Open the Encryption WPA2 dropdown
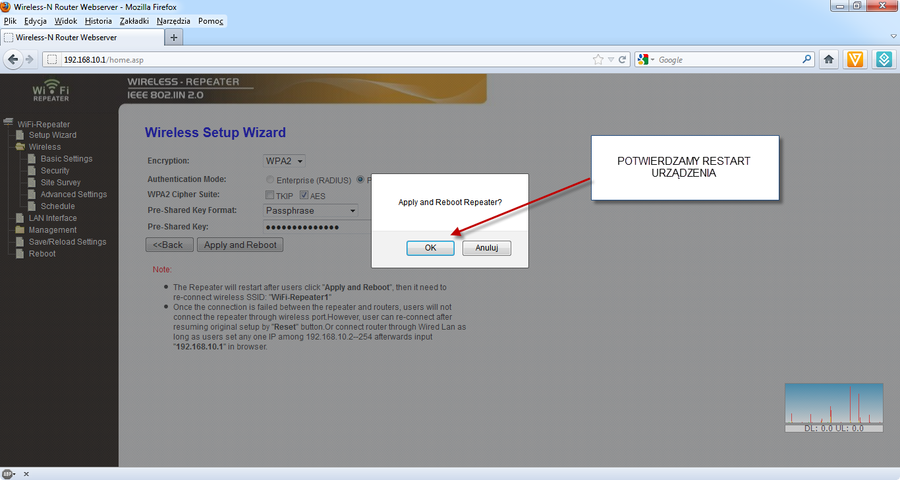Viewport: 900px width, 480px height. click(x=285, y=161)
